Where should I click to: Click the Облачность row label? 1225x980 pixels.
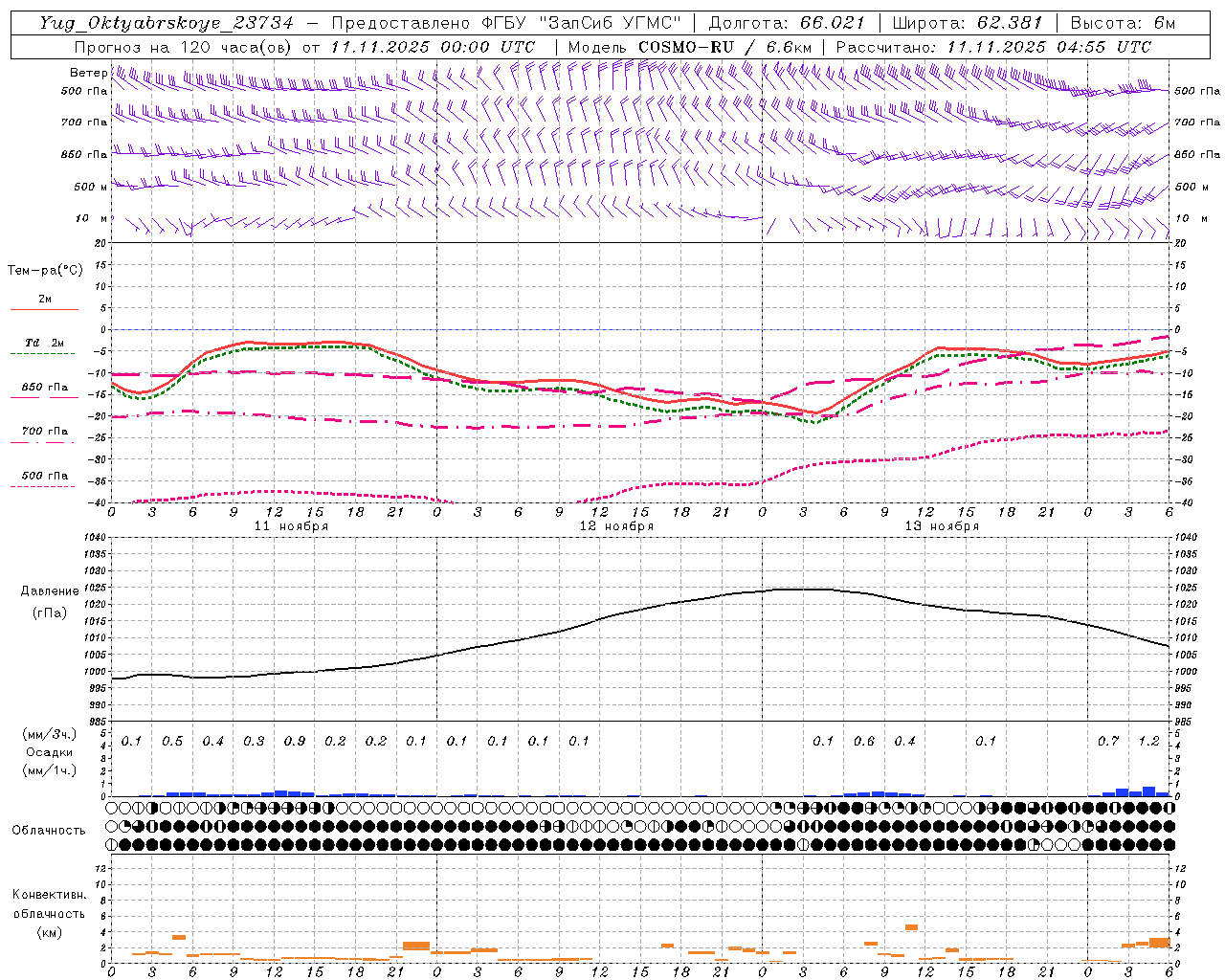(x=49, y=831)
